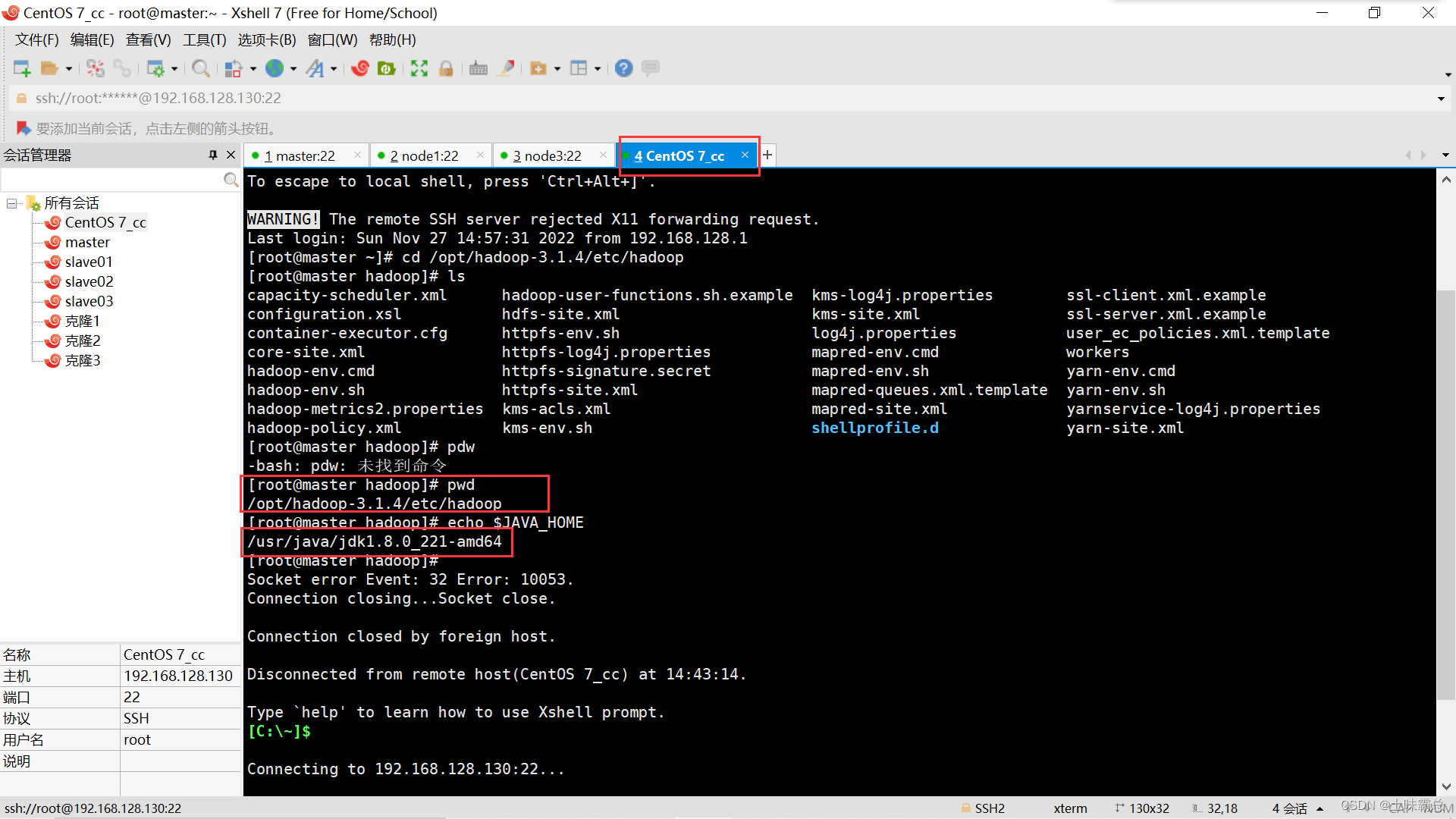Unpin the 会话管理器 panel
This screenshot has width=1456, height=819.
coord(212,155)
